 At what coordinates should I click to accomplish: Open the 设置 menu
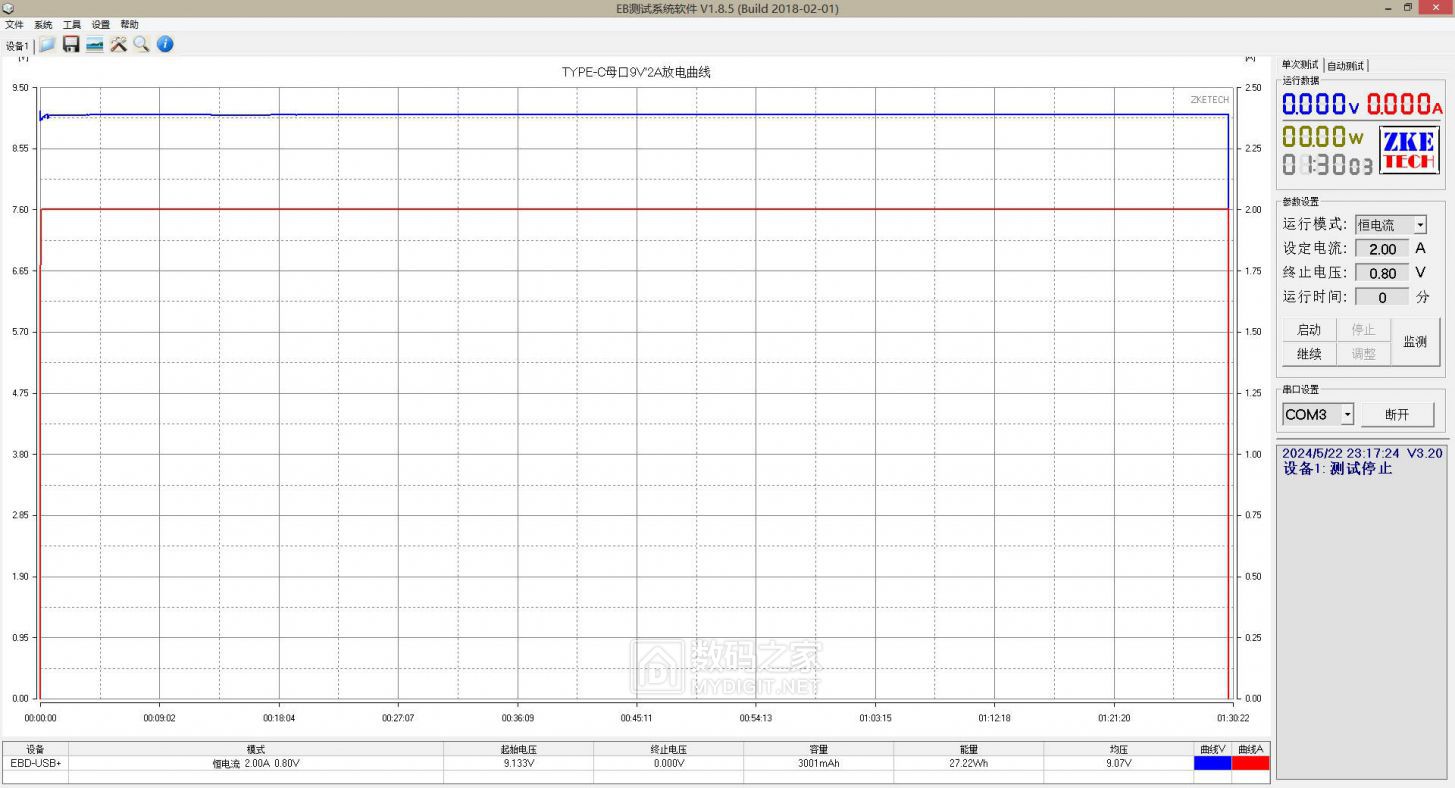[x=101, y=25]
